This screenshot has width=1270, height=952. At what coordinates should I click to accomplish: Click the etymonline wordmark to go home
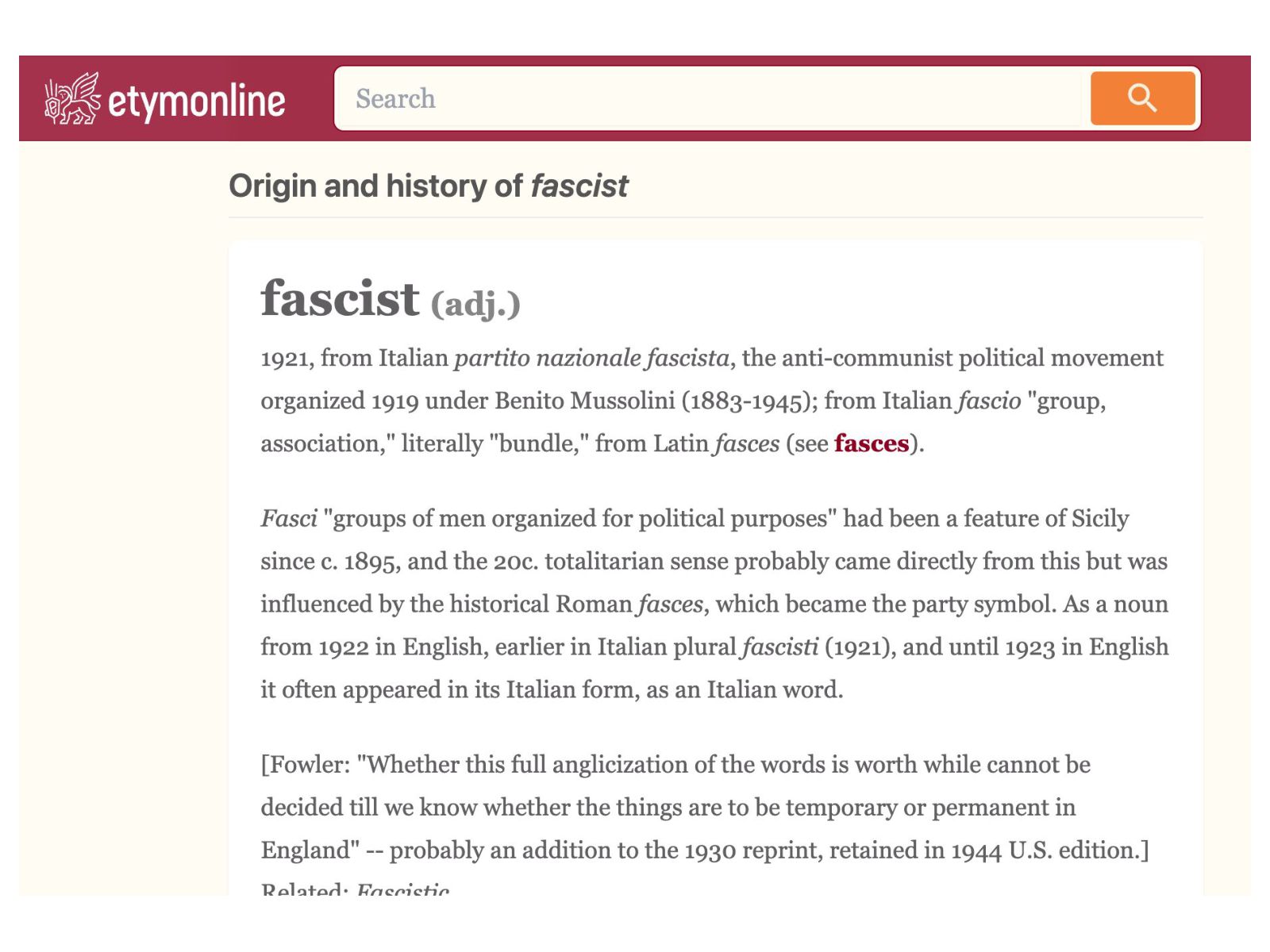coord(196,102)
